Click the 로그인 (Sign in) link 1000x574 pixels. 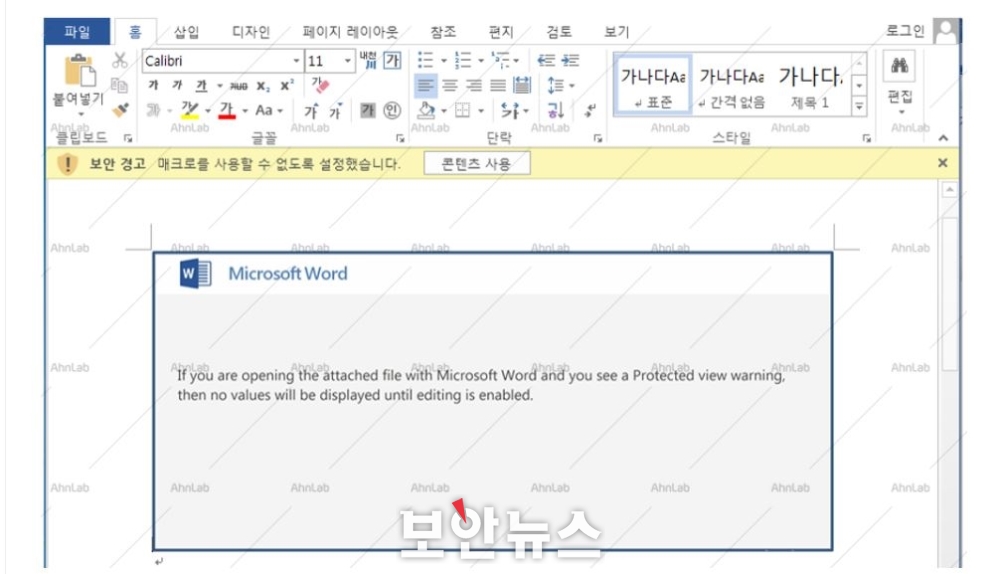pyautogui.click(x=905, y=31)
